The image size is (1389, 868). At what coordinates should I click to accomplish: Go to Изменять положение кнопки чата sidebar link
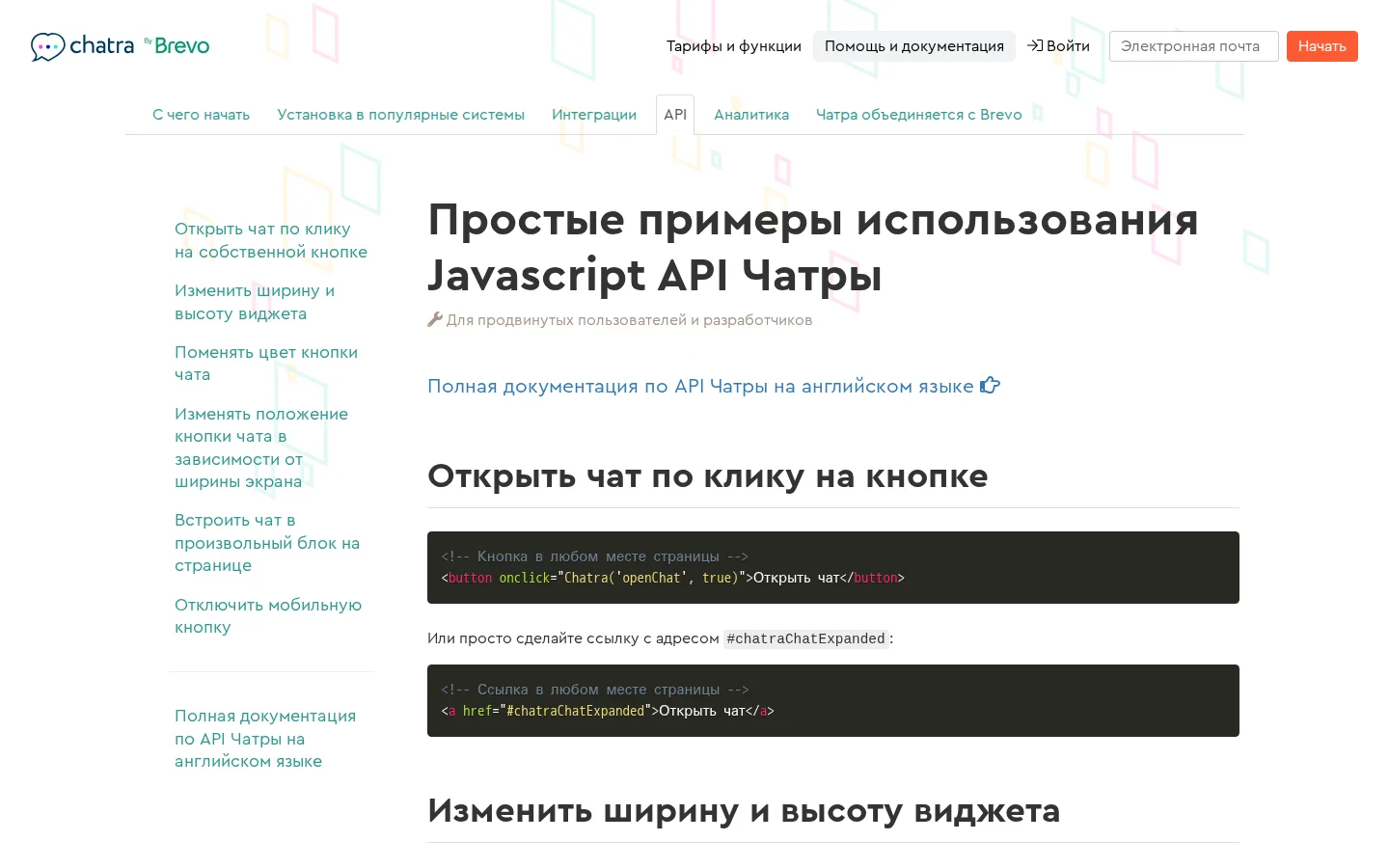tap(261, 448)
